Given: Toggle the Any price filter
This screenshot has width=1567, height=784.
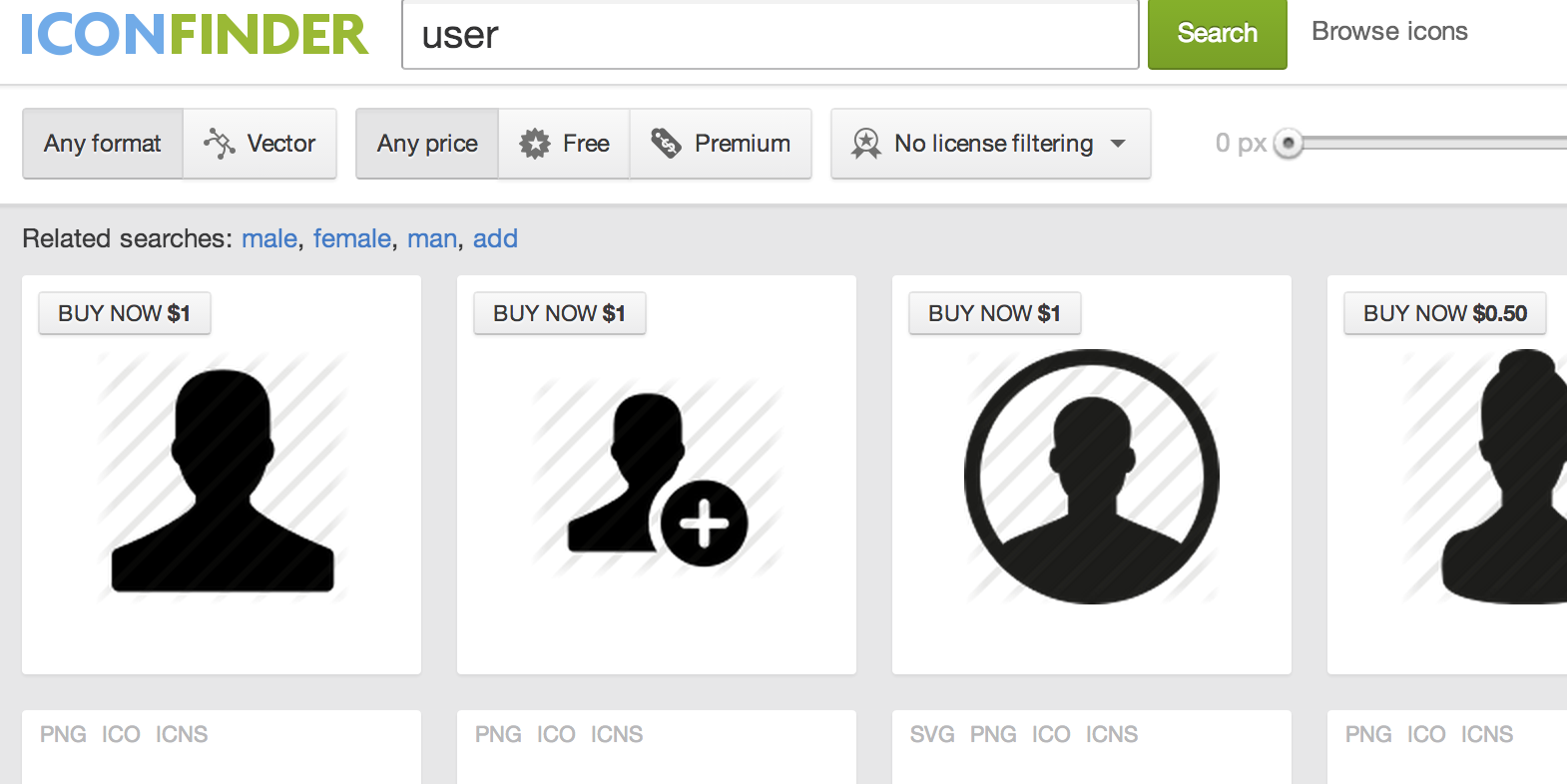Looking at the screenshot, I should (x=426, y=143).
